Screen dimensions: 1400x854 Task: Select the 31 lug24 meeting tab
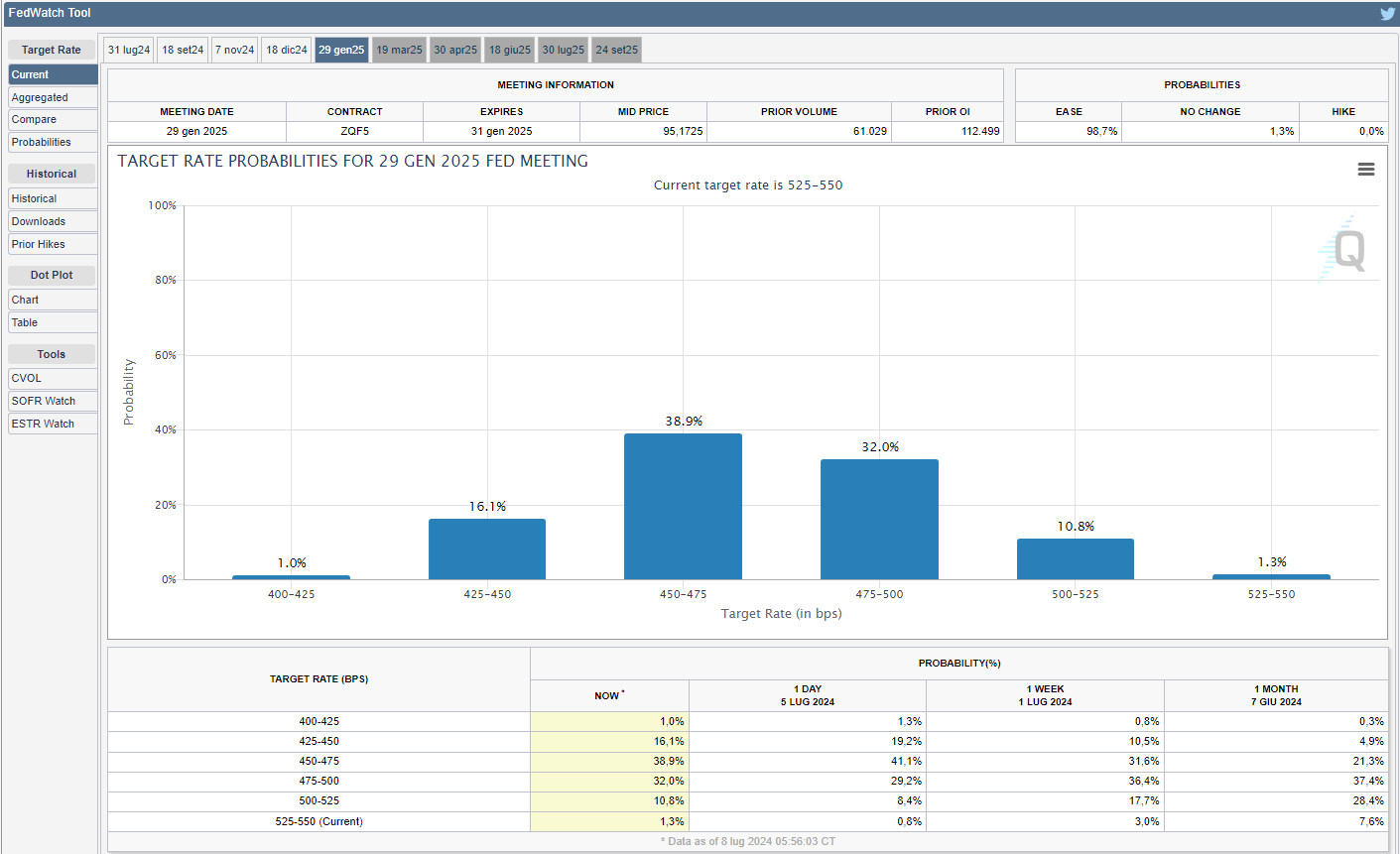click(129, 50)
